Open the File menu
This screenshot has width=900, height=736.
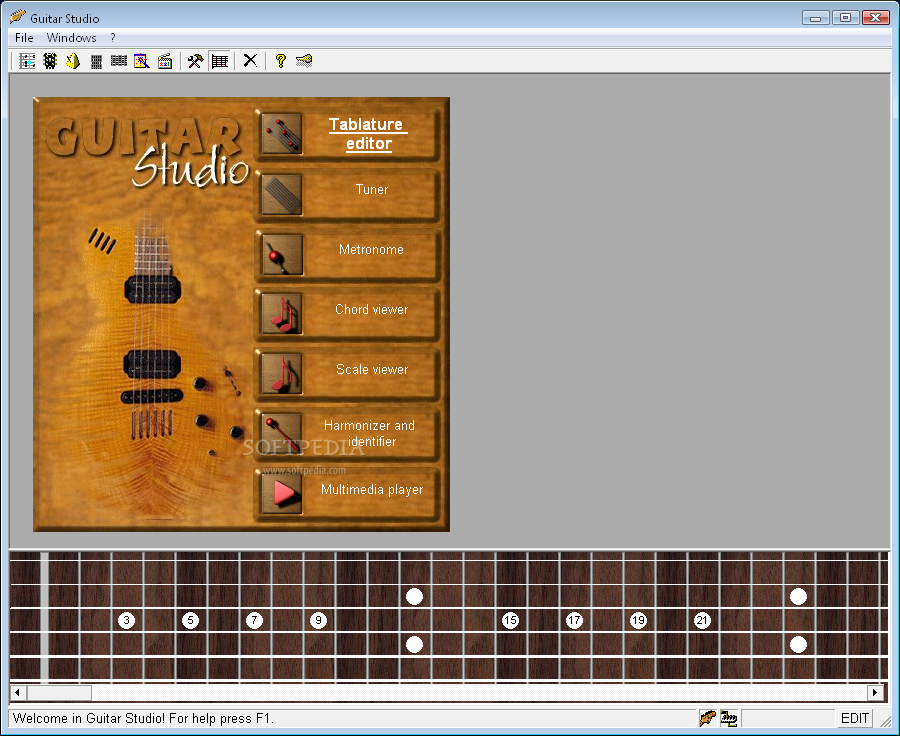[x=24, y=38]
